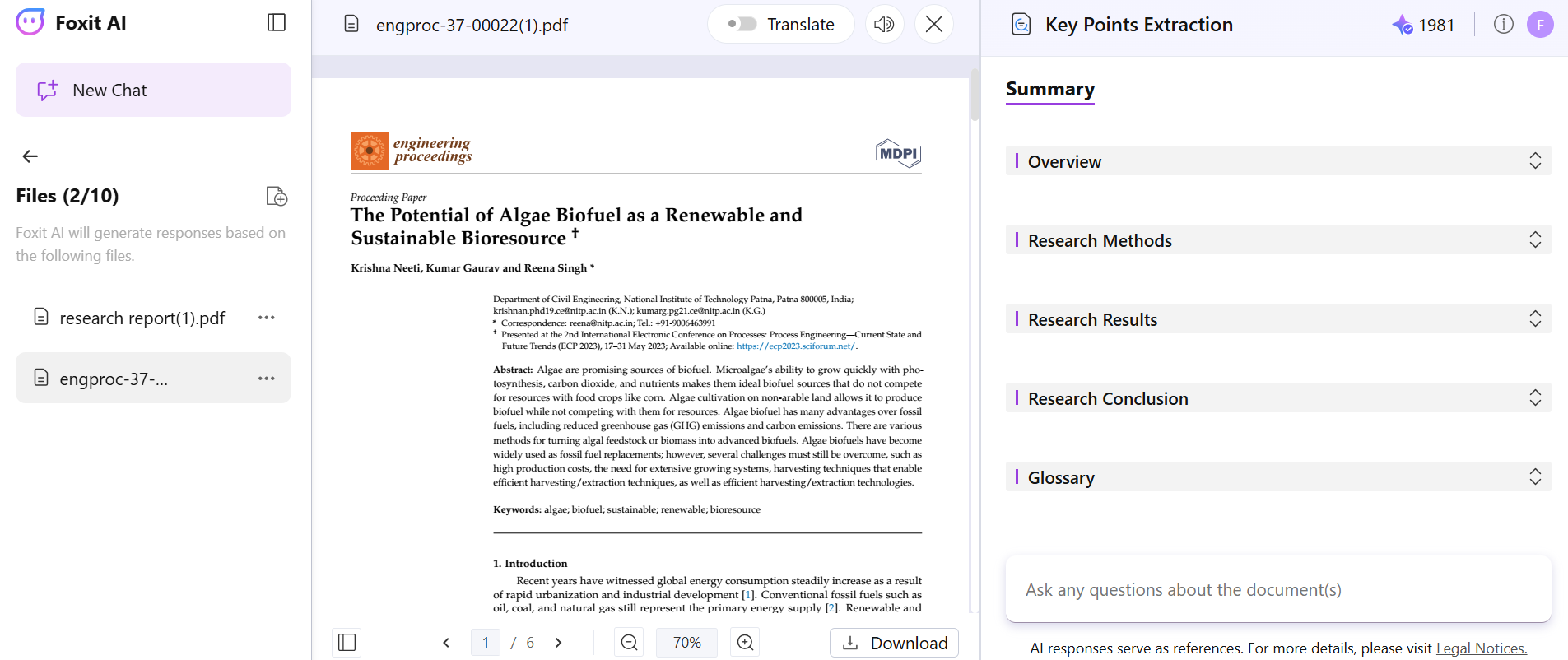Open more options for research report(1).pdf
Screen dimensions: 1568x660
[266, 318]
